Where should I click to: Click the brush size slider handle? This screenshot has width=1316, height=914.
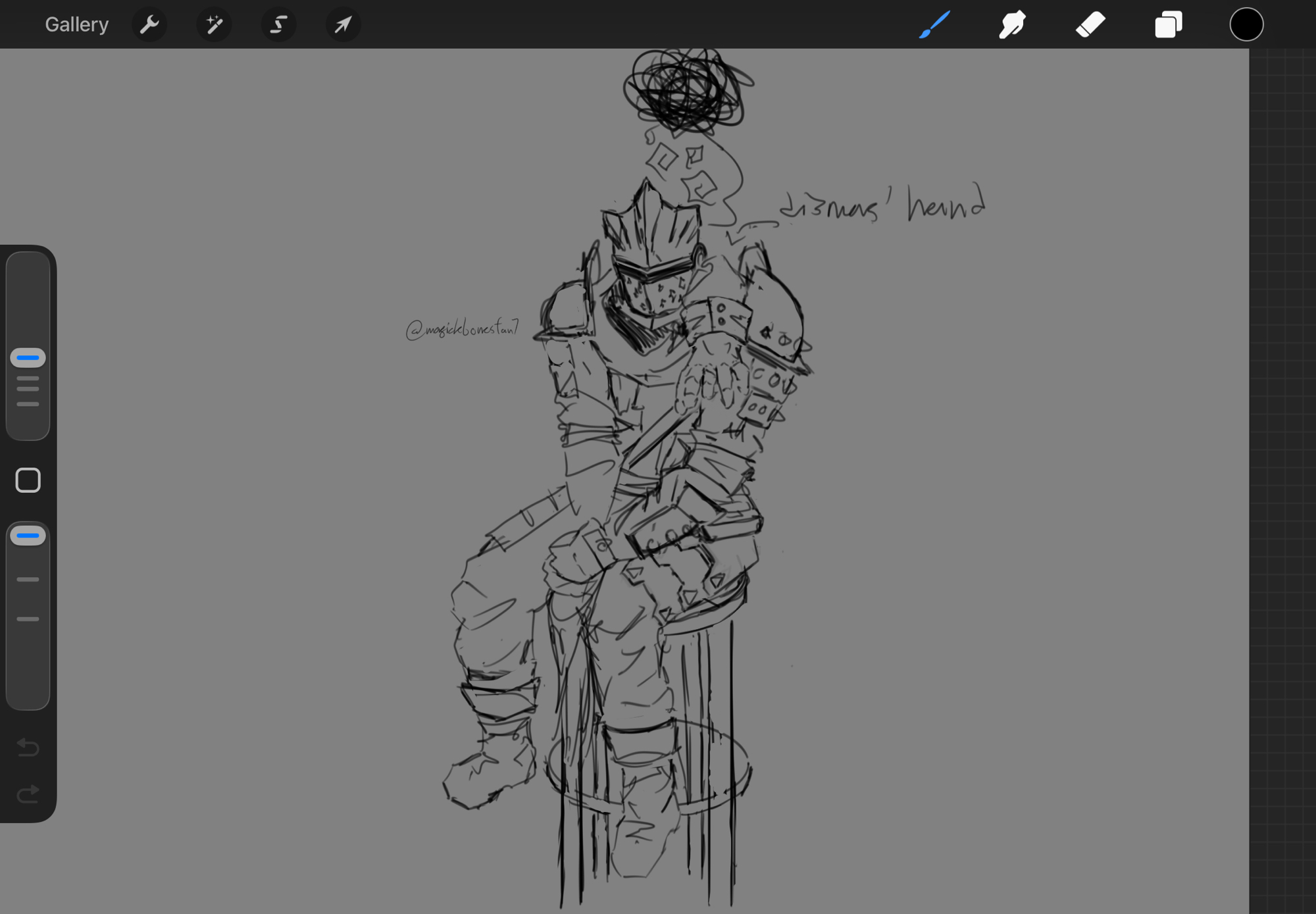coord(28,358)
